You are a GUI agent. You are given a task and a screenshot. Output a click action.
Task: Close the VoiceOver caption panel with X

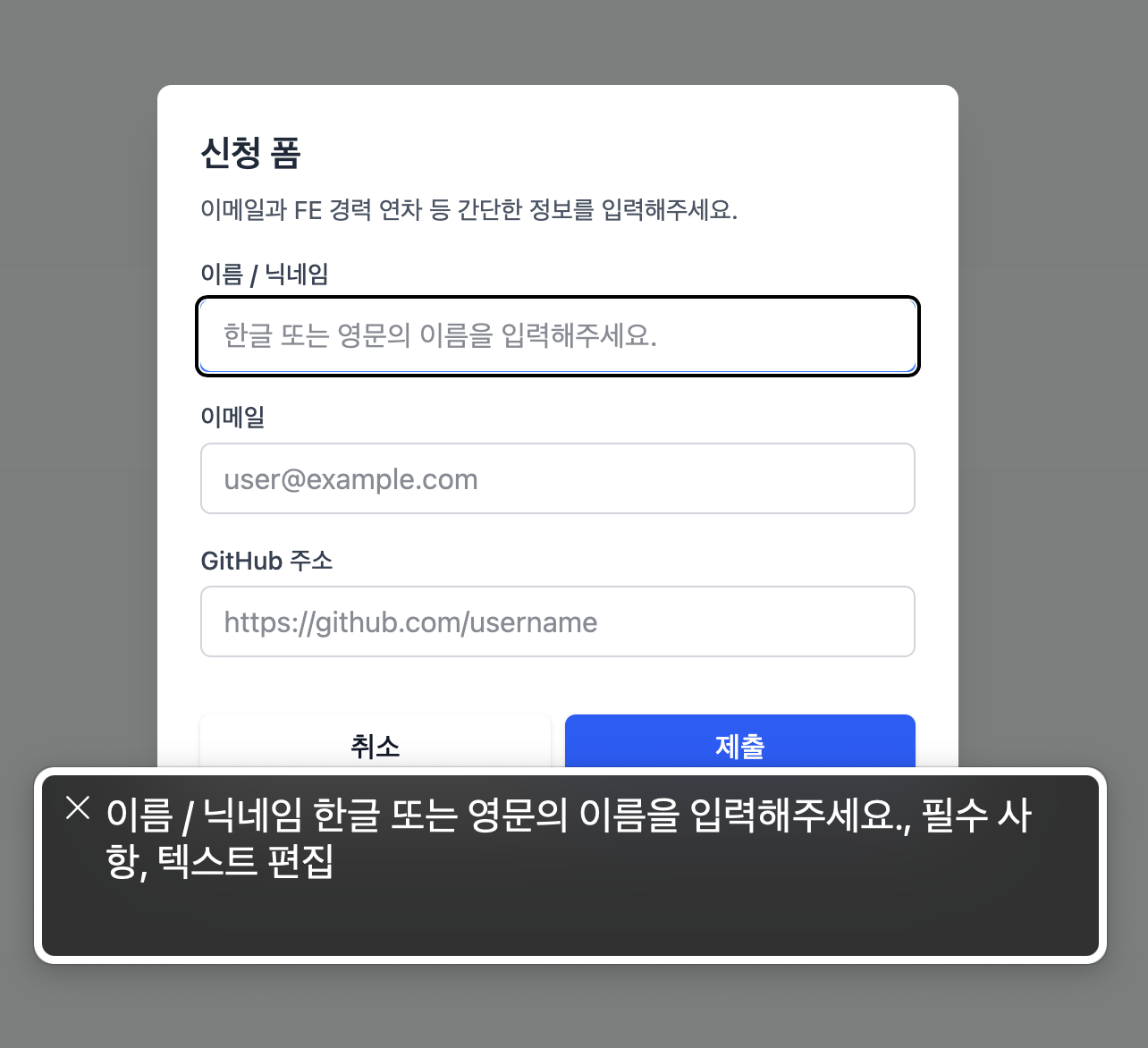coord(78,807)
